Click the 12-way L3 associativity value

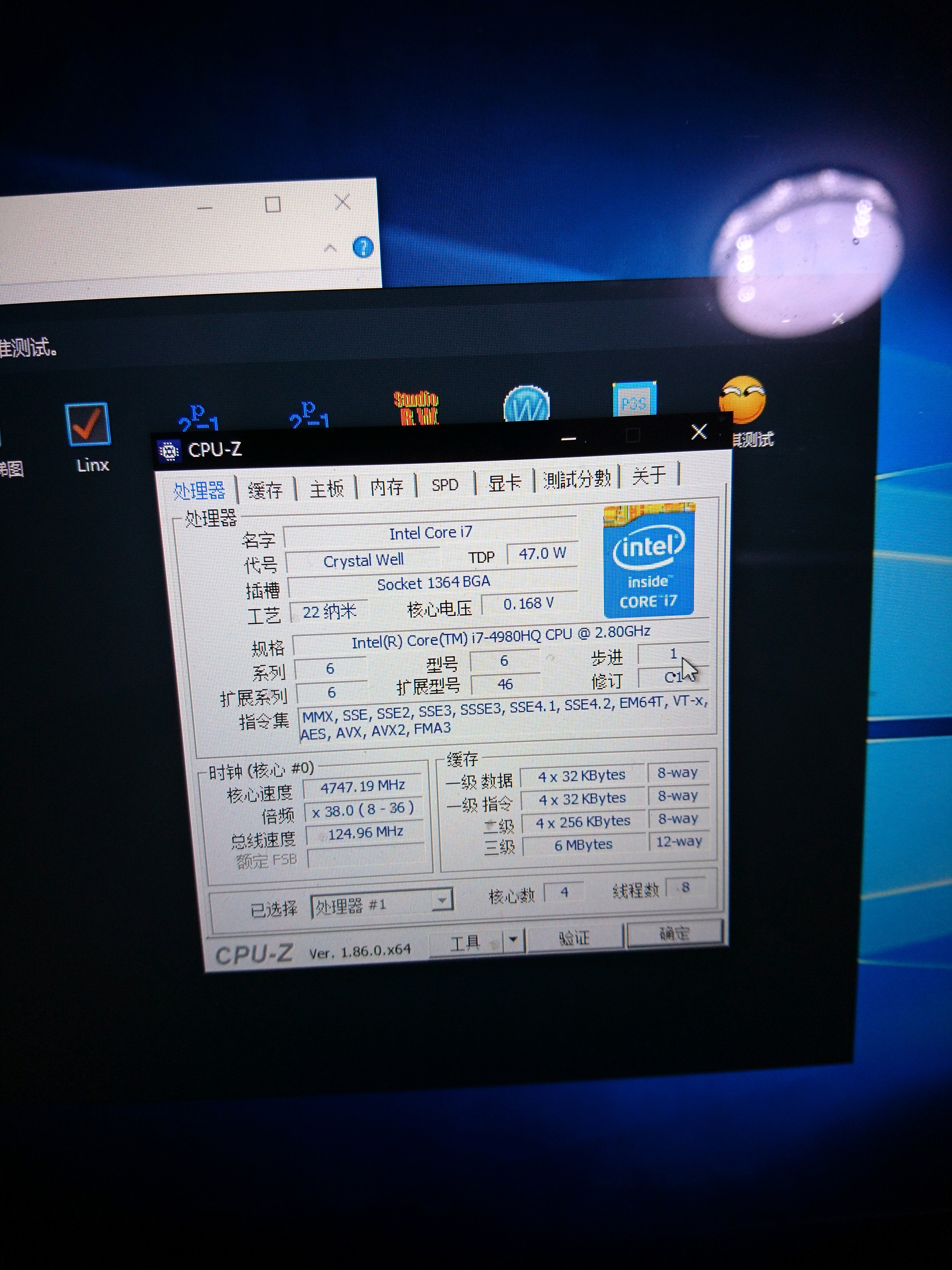click(x=679, y=842)
